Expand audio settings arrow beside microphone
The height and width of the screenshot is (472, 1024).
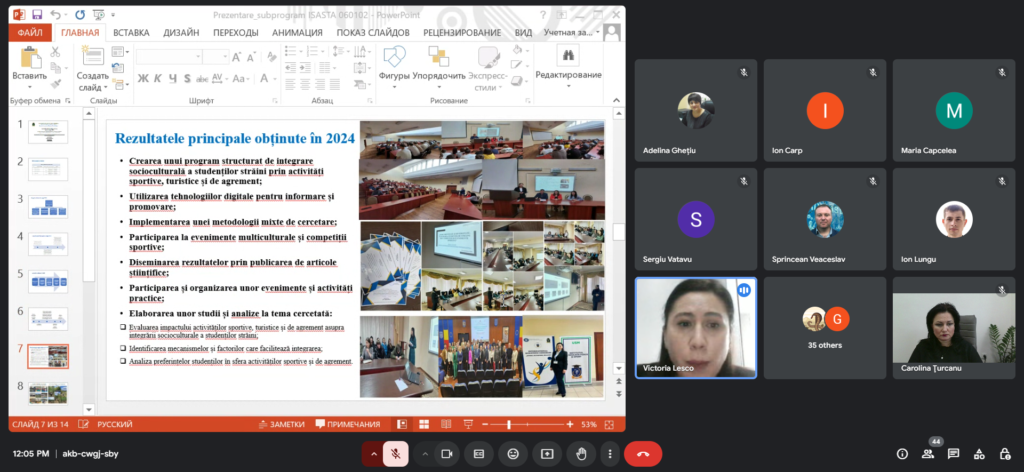click(374, 453)
